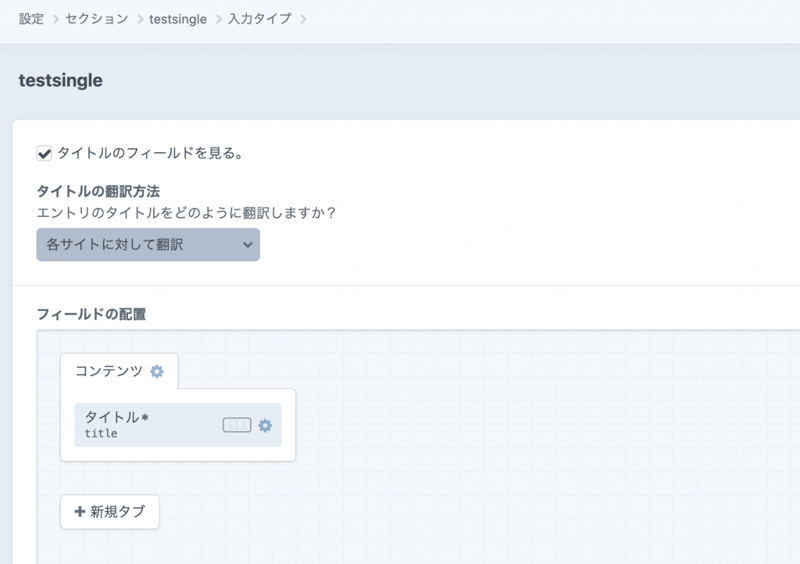The image size is (800, 564).
Task: Add a new tab with 新規タブ button
Action: coord(109,512)
